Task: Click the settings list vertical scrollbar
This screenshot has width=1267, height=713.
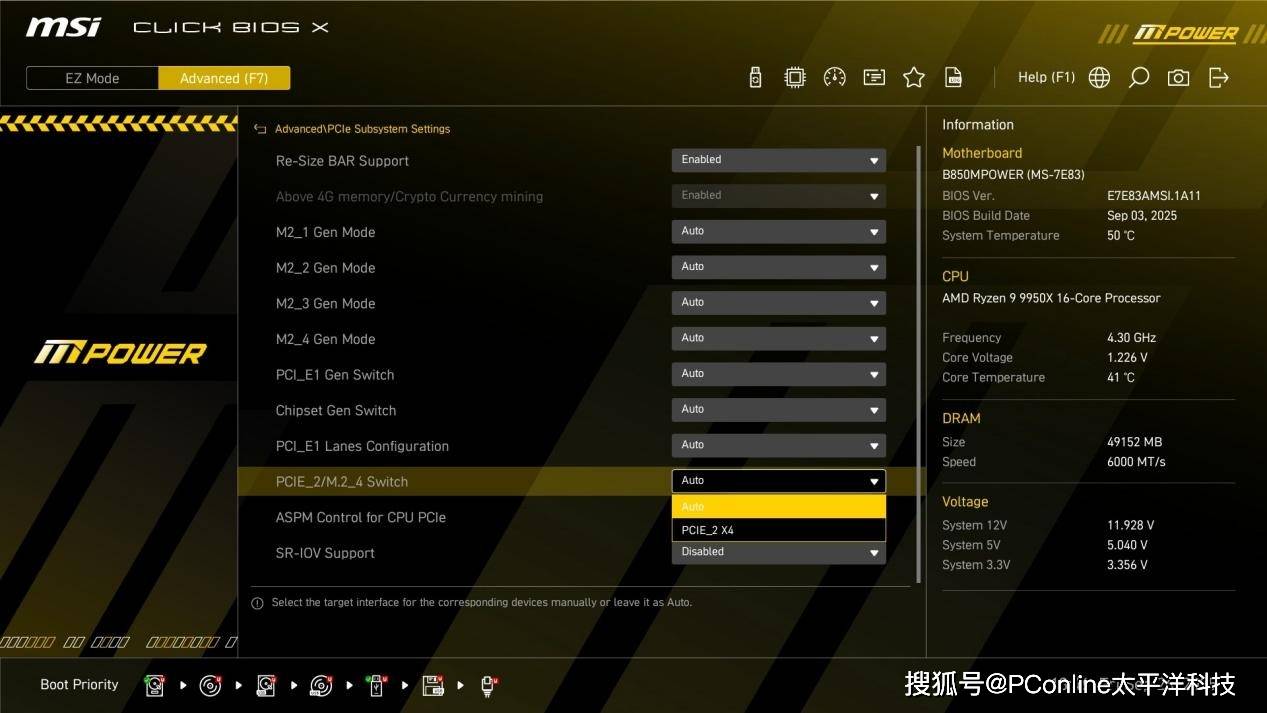Action: pos(919,364)
